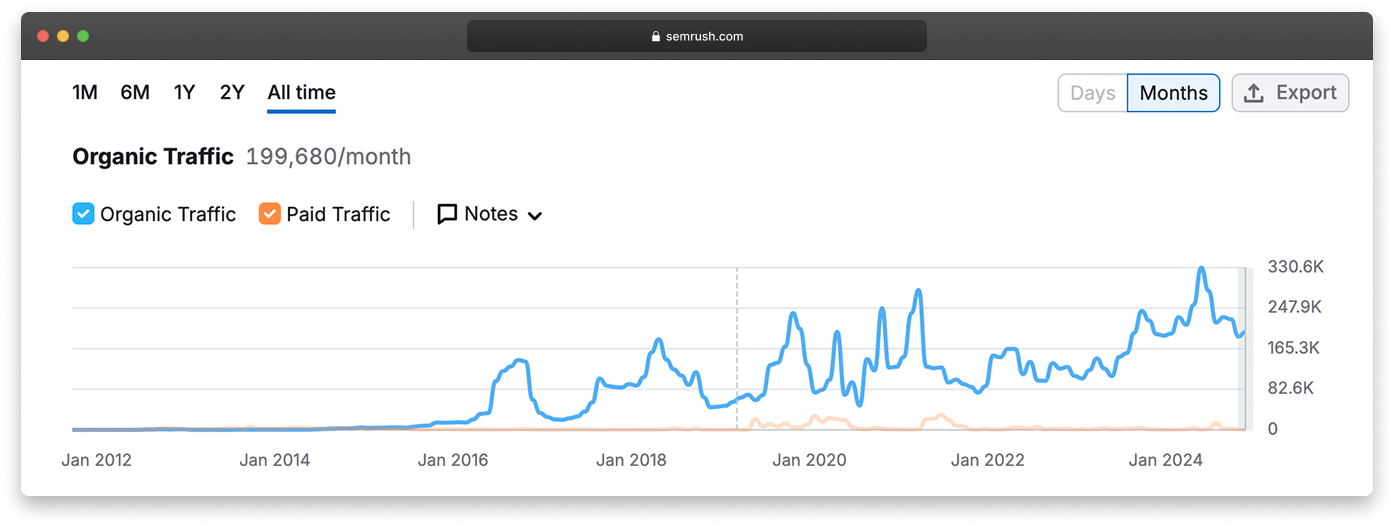Click the green macOS fullscreen window button

pyautogui.click(x=83, y=36)
